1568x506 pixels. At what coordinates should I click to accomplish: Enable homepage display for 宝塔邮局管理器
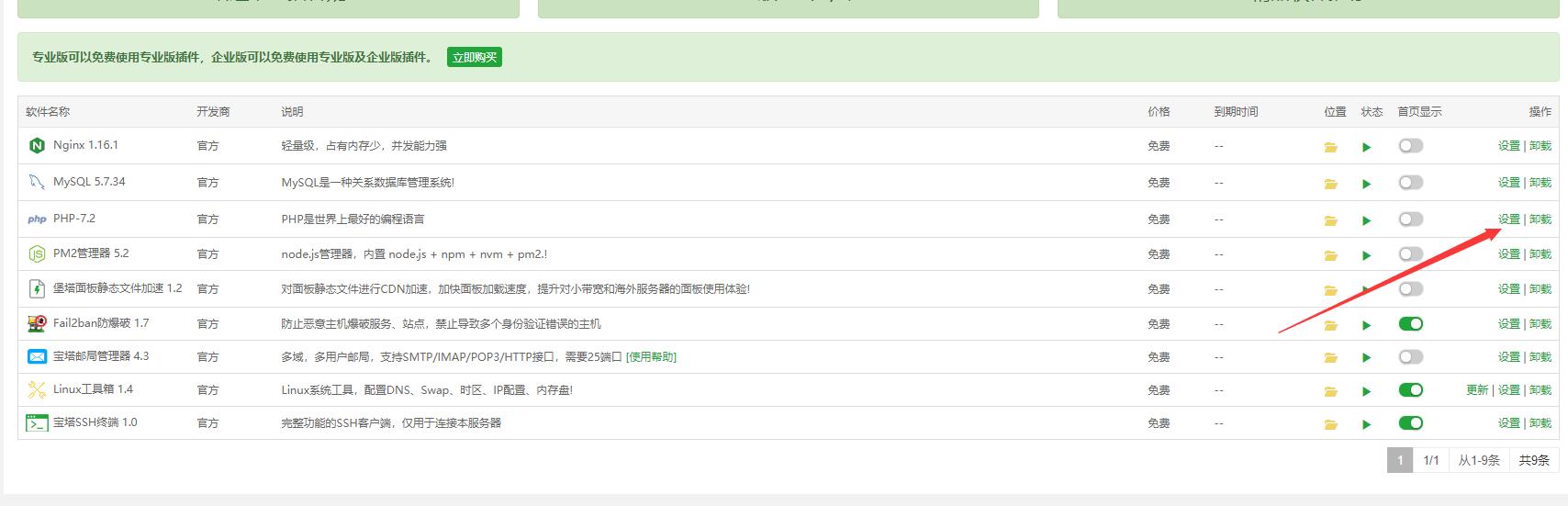coord(1410,356)
